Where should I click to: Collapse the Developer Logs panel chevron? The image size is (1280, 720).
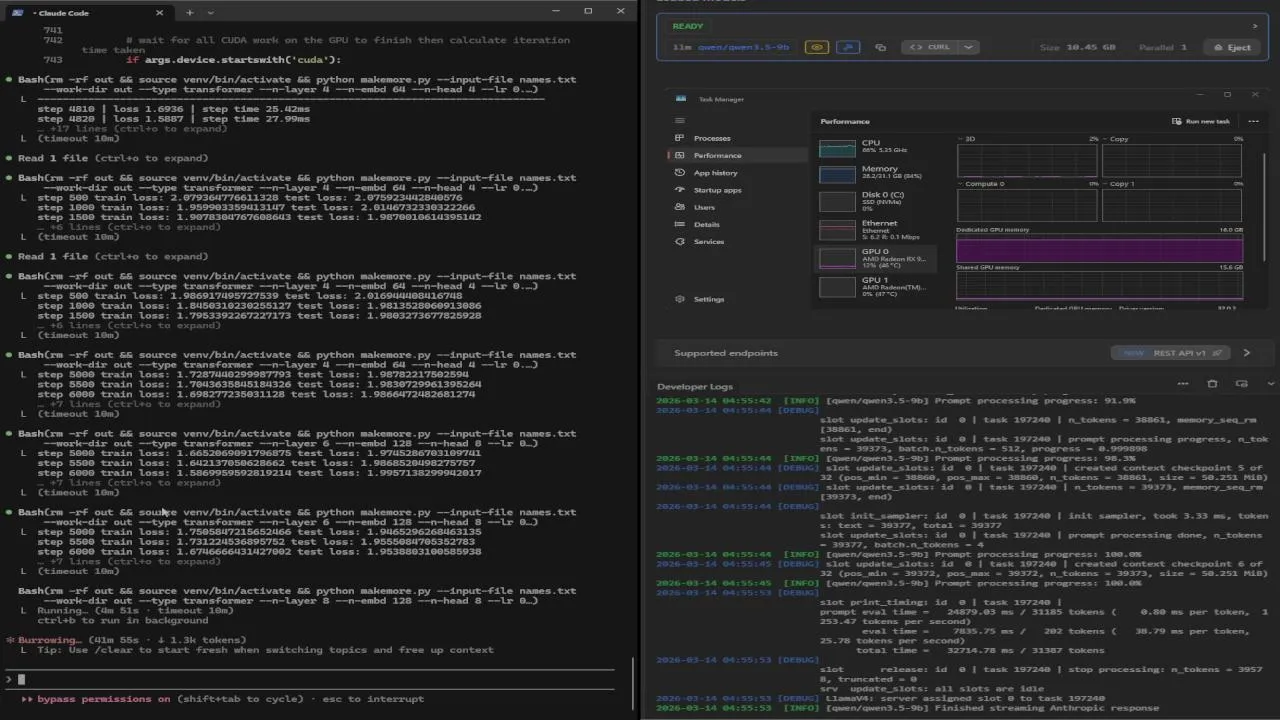[x=1271, y=384]
